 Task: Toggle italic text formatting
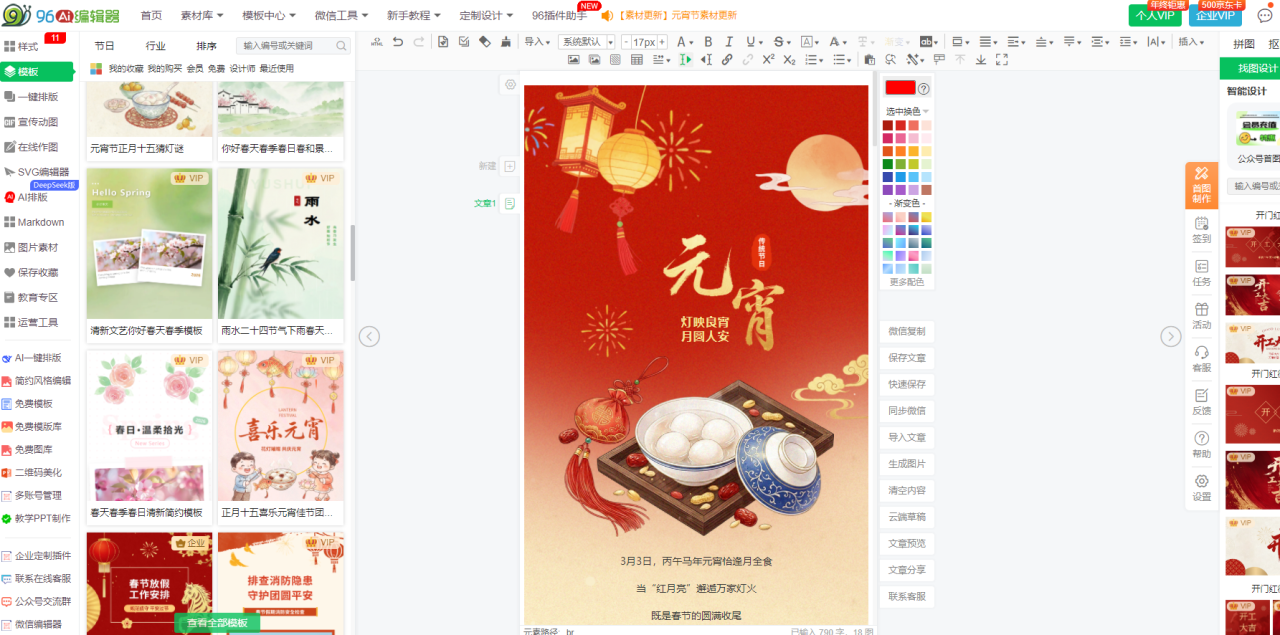(x=729, y=42)
